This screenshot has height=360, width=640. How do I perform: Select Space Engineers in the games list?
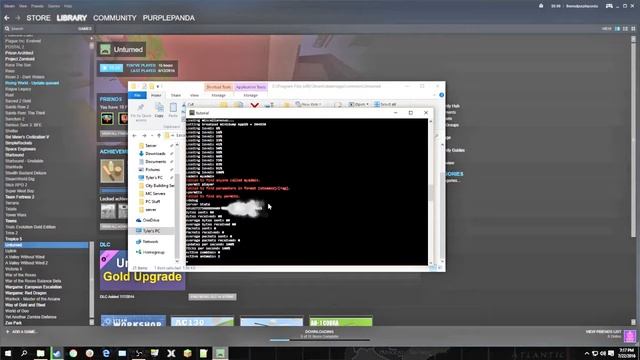[x=20, y=149]
